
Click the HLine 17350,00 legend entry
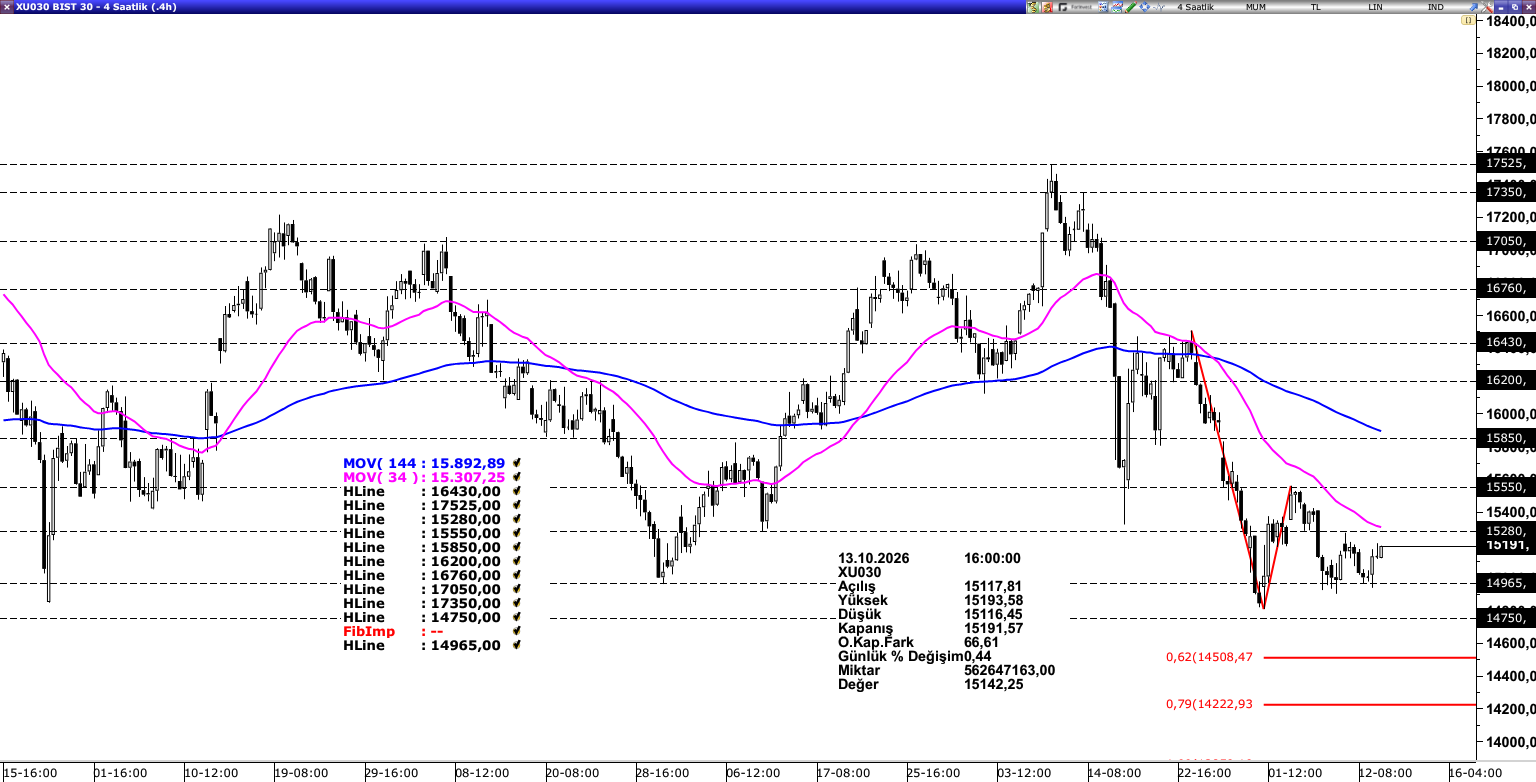[x=422, y=603]
